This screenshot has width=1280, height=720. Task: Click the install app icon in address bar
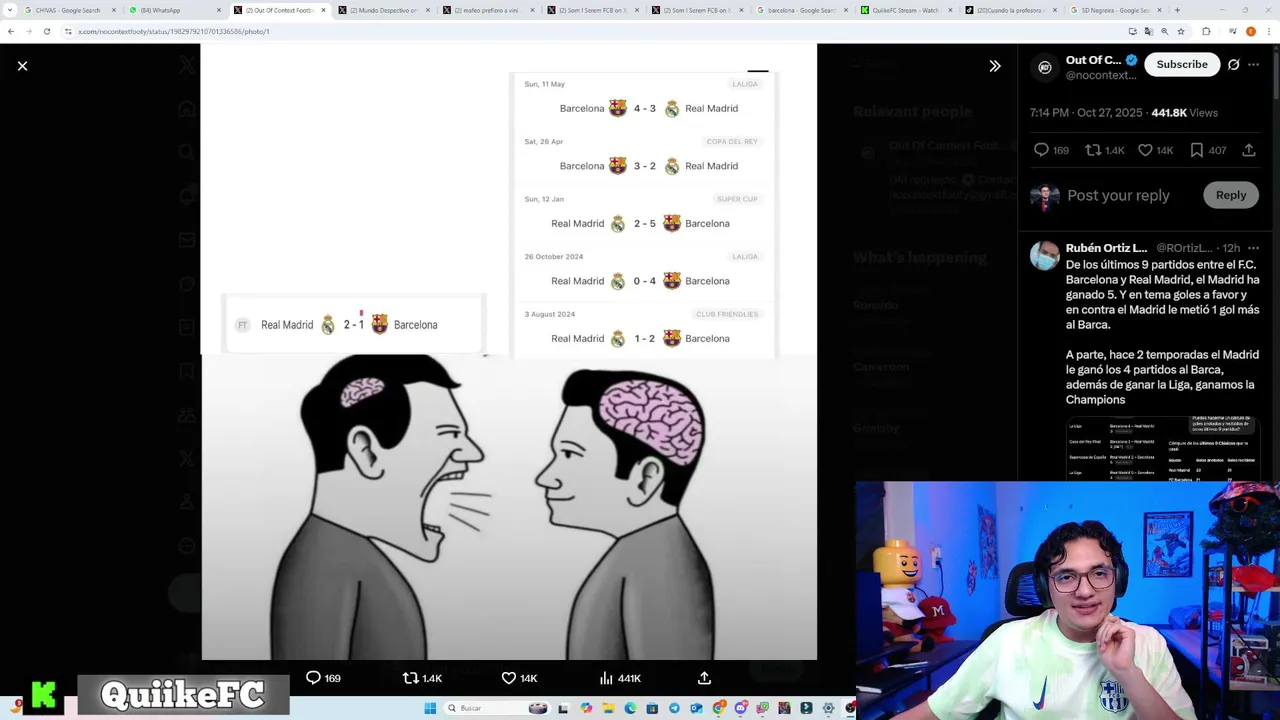click(x=1133, y=31)
